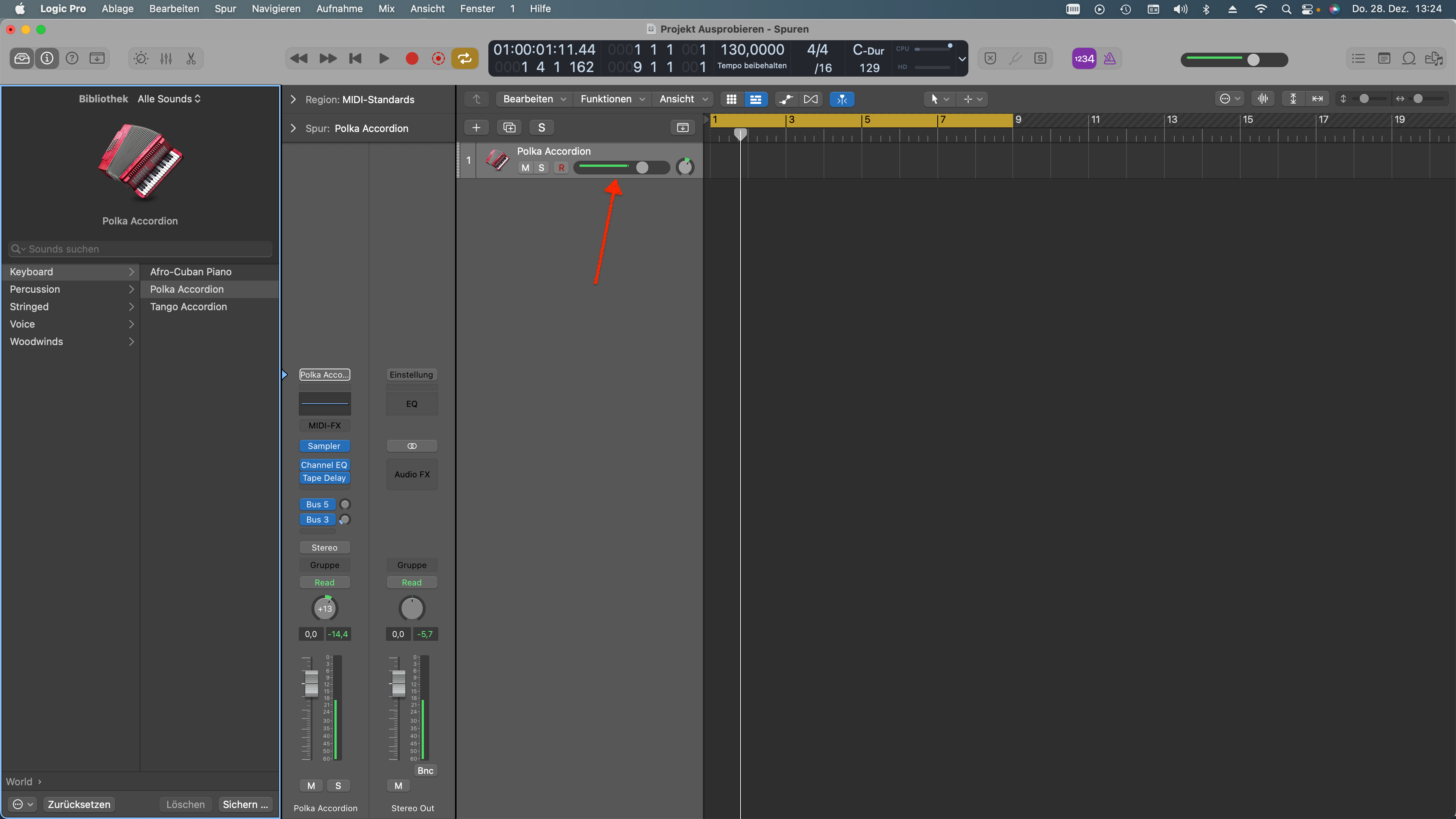The image size is (1456, 819).
Task: Click the Smart Controls dial icon
Action: (x=141, y=58)
